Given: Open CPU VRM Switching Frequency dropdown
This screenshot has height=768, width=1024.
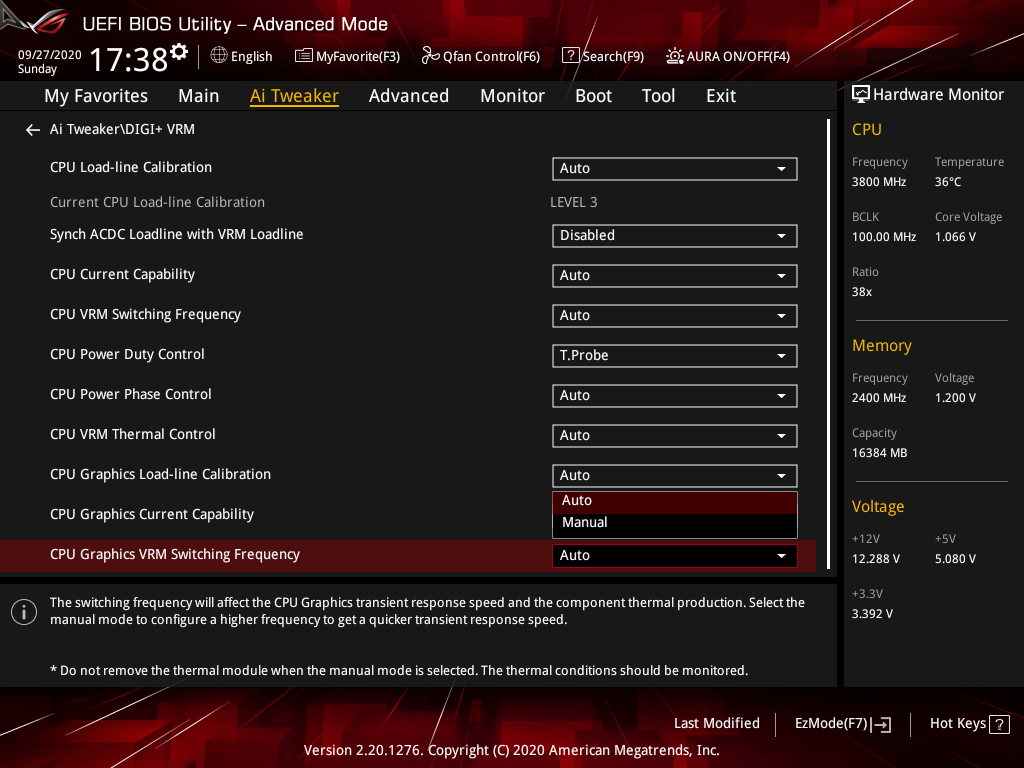Looking at the screenshot, I should click(675, 315).
